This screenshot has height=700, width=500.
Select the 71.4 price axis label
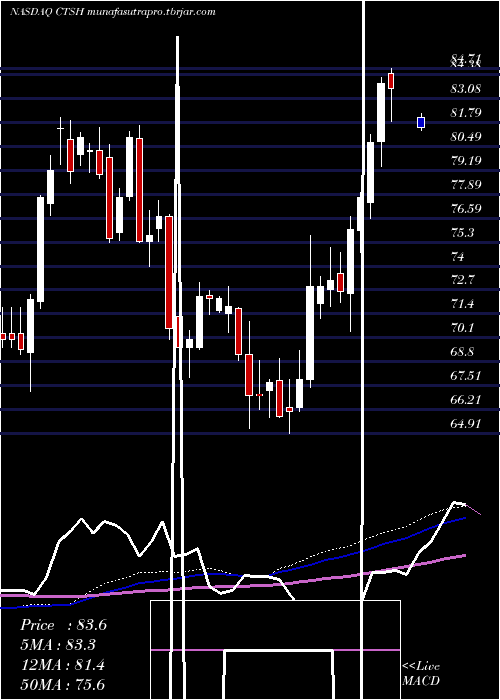(462, 304)
